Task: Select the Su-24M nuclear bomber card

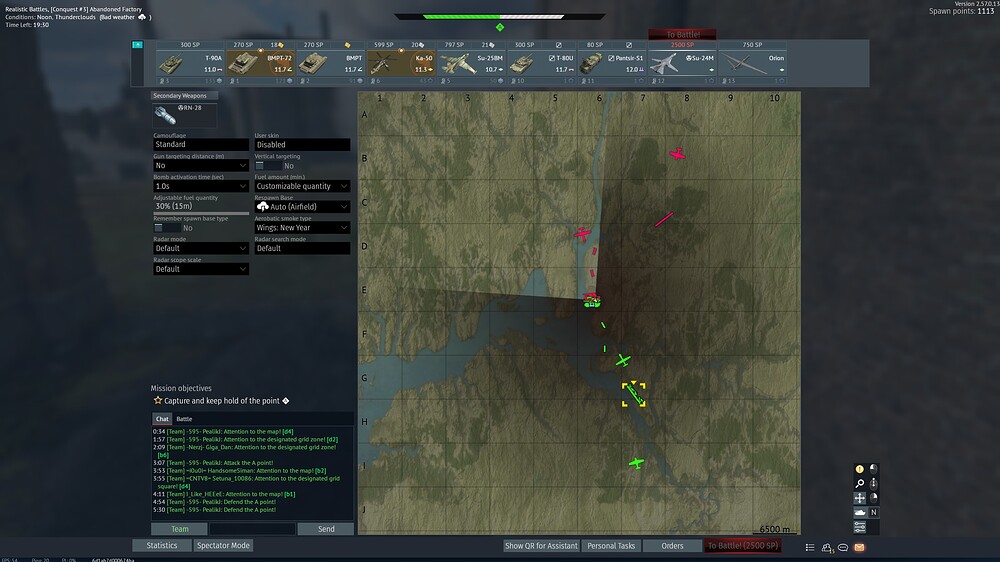Action: click(x=682, y=63)
